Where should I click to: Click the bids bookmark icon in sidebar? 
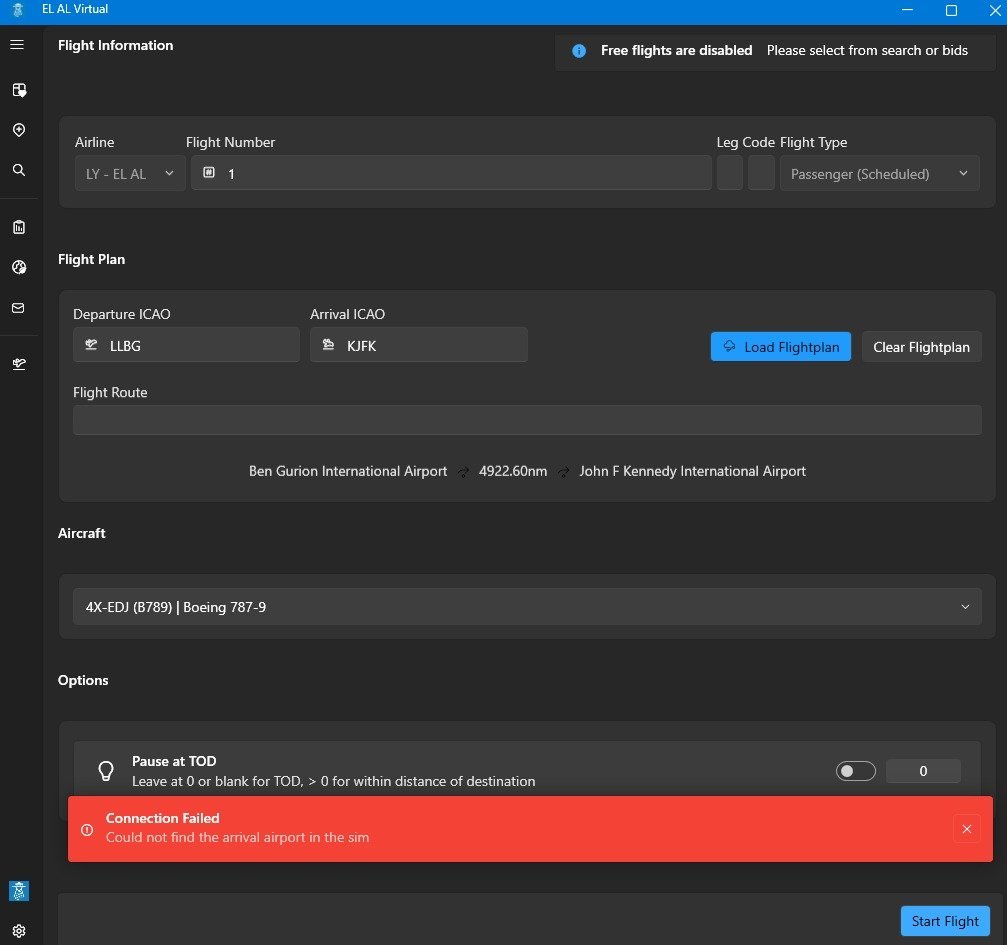(18, 90)
